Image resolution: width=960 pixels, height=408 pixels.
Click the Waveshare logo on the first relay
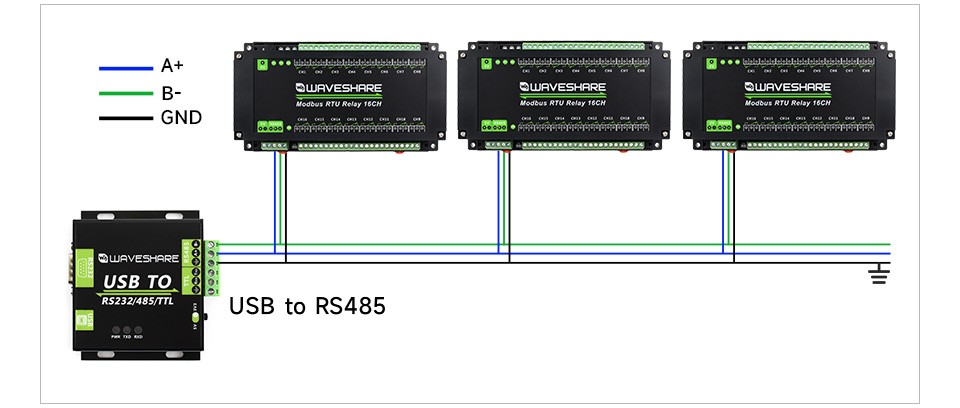339,88
